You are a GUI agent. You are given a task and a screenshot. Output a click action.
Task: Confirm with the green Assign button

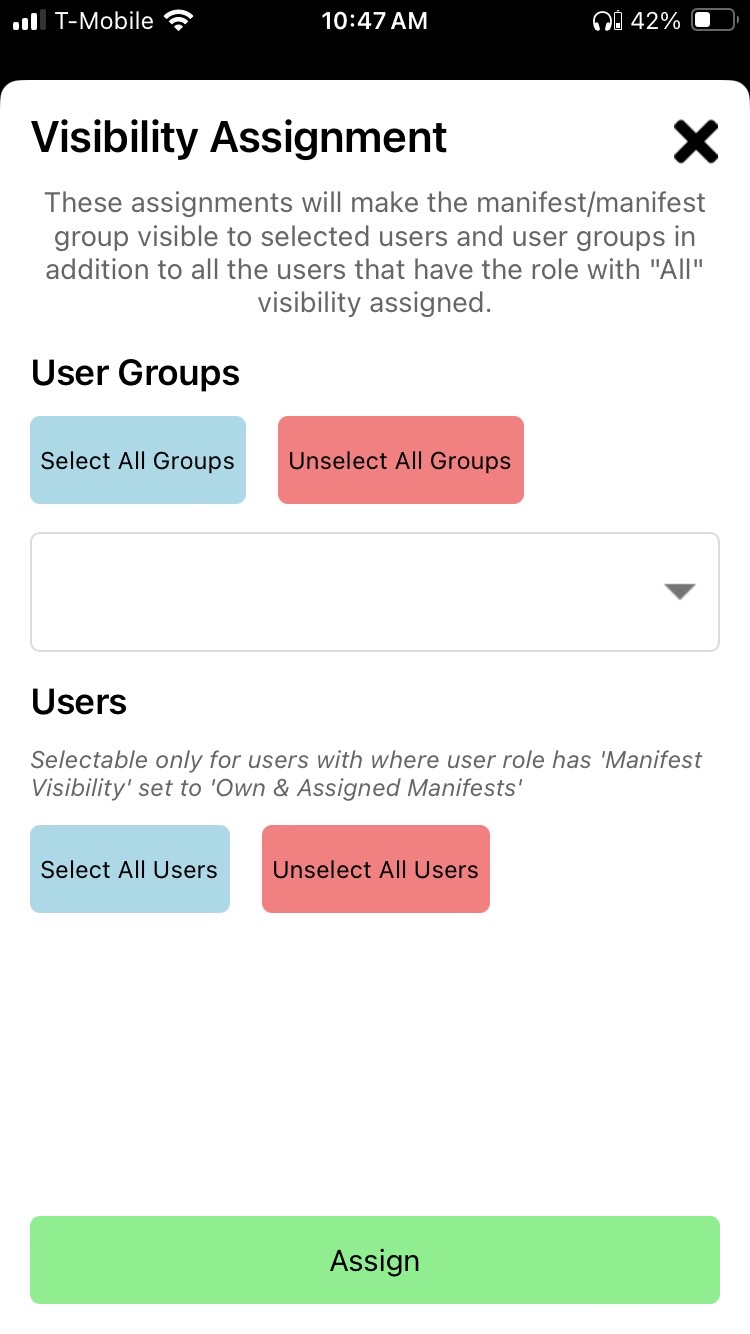point(375,1260)
